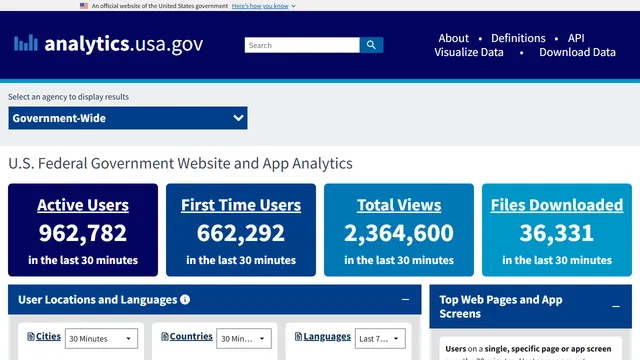The image size is (640, 360).
Task: Go to Visualize Data
Action: [x=469, y=52]
